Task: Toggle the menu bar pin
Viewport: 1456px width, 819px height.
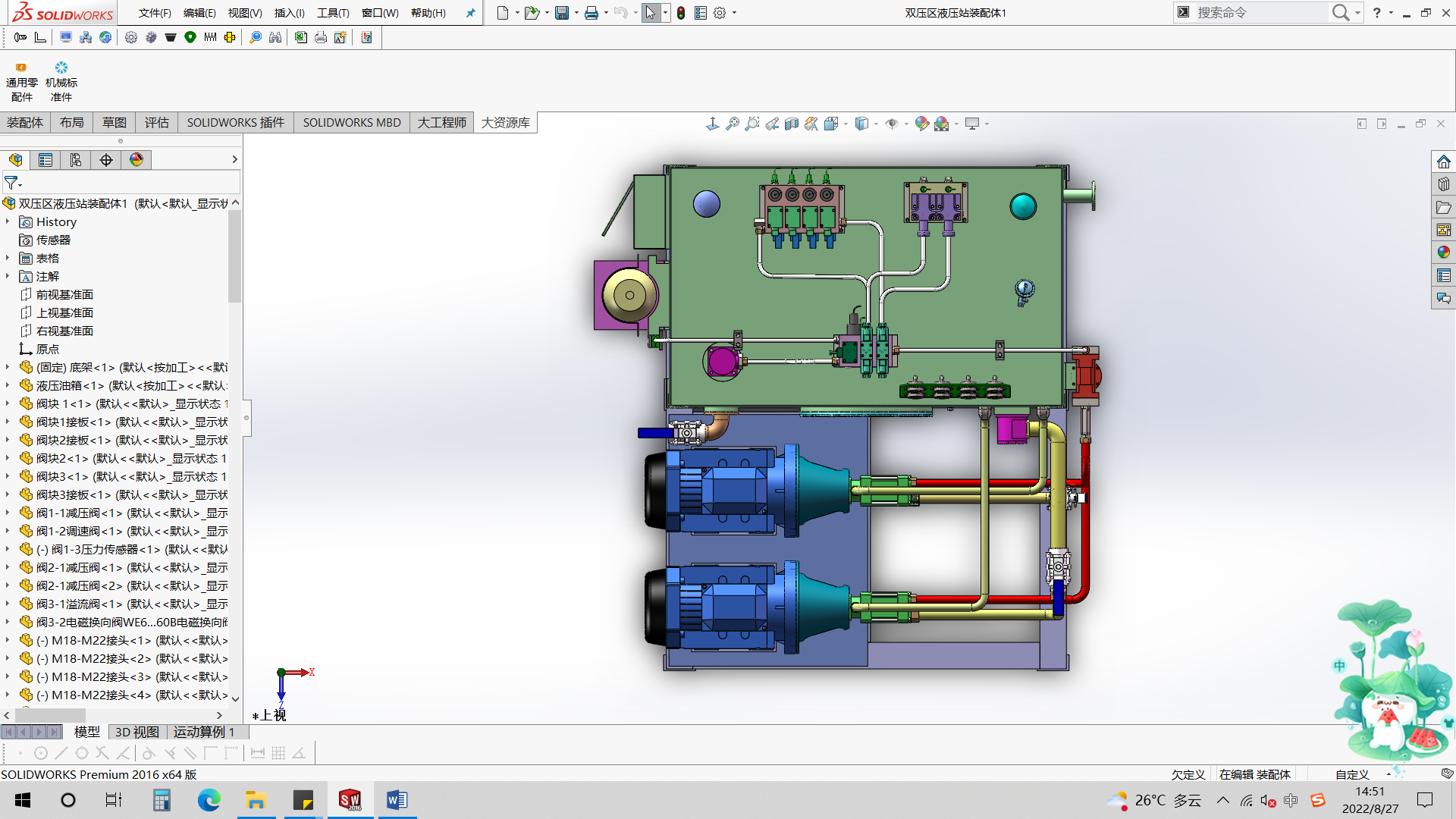Action: (x=470, y=13)
